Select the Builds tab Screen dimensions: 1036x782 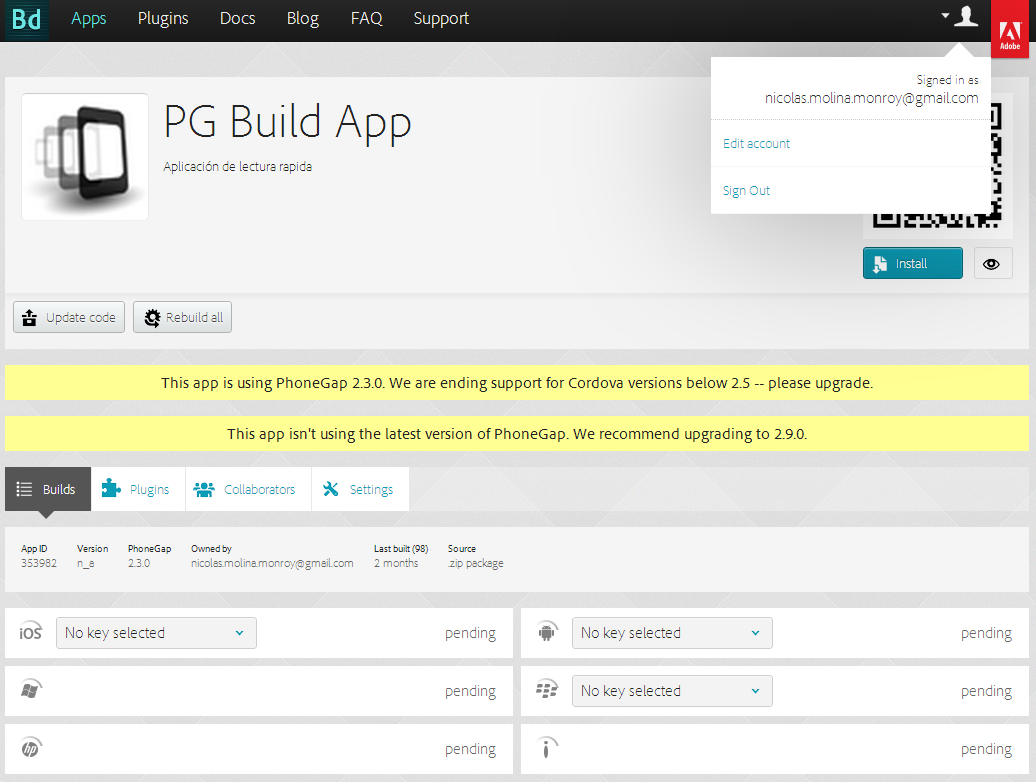click(48, 489)
